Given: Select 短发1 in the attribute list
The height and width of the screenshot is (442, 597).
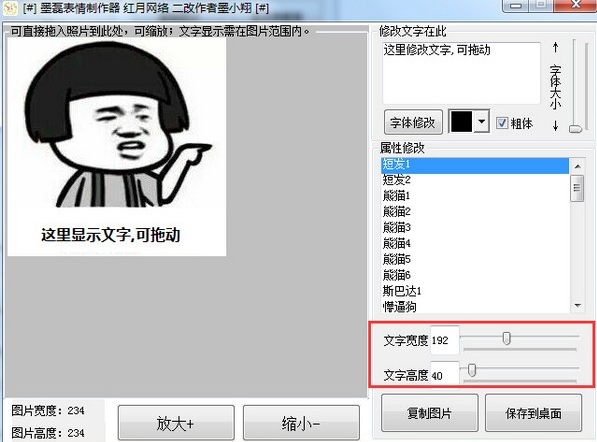Looking at the screenshot, I should coord(475,165).
